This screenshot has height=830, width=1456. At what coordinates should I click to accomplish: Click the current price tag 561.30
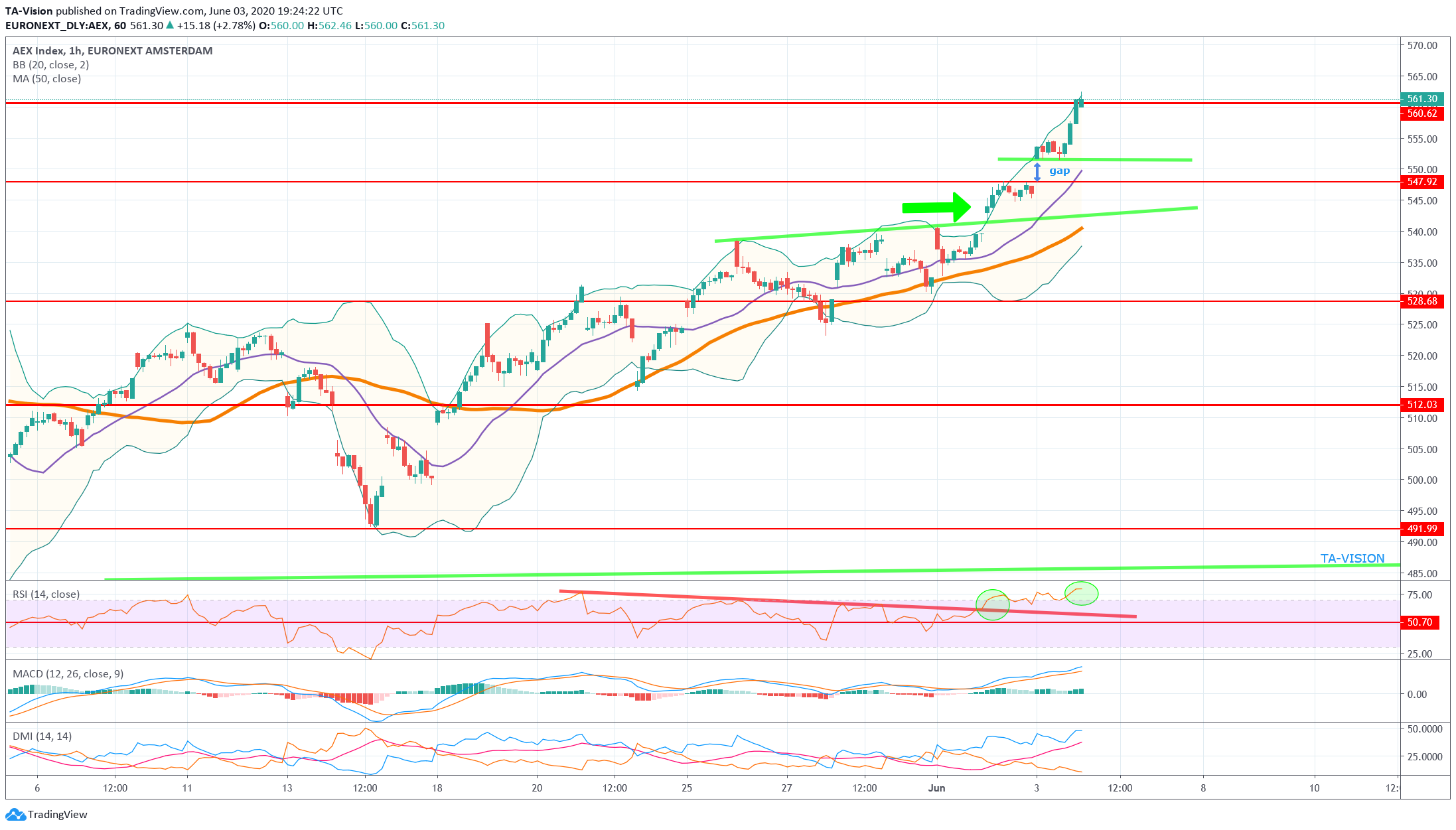1421,99
